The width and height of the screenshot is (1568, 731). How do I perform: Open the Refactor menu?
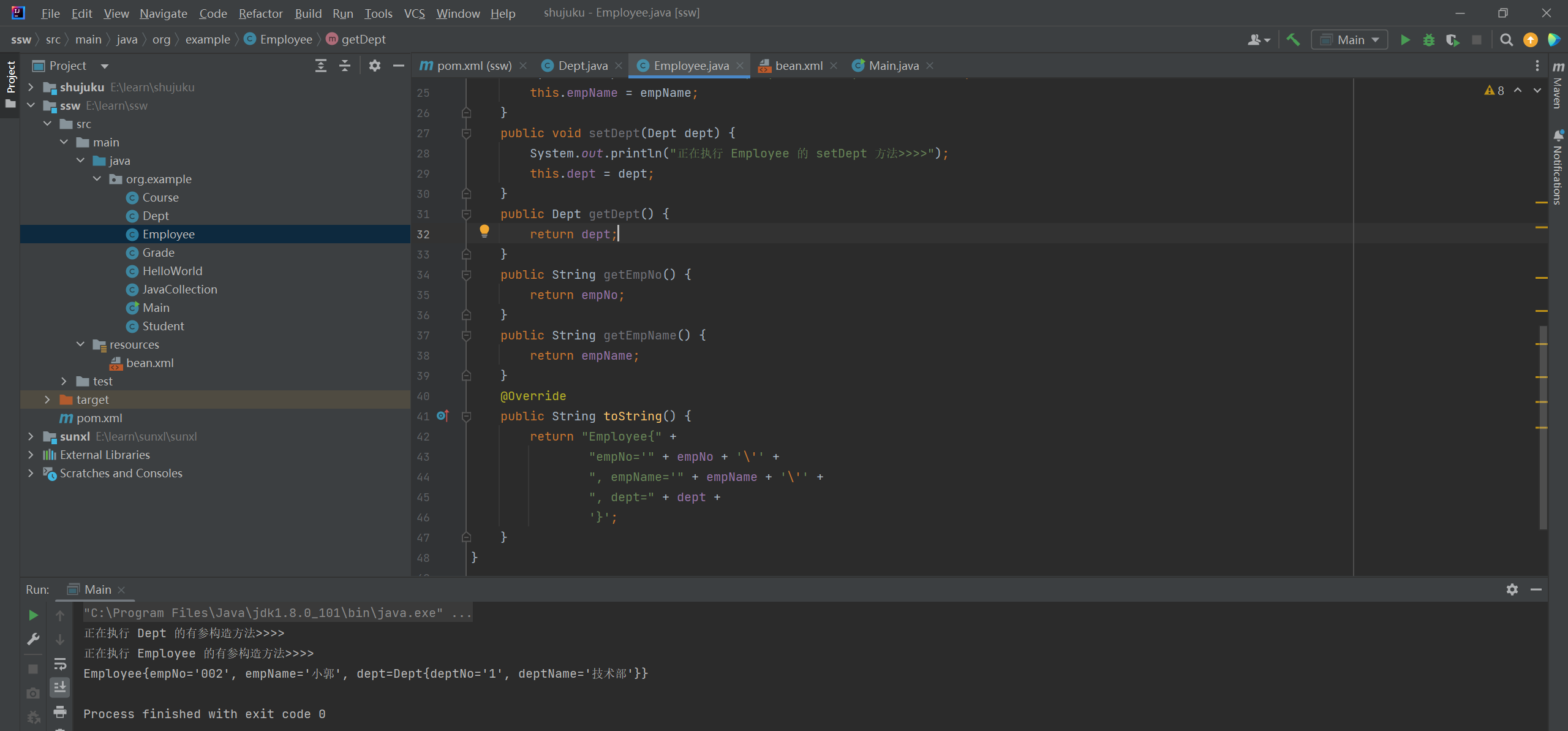[x=260, y=13]
